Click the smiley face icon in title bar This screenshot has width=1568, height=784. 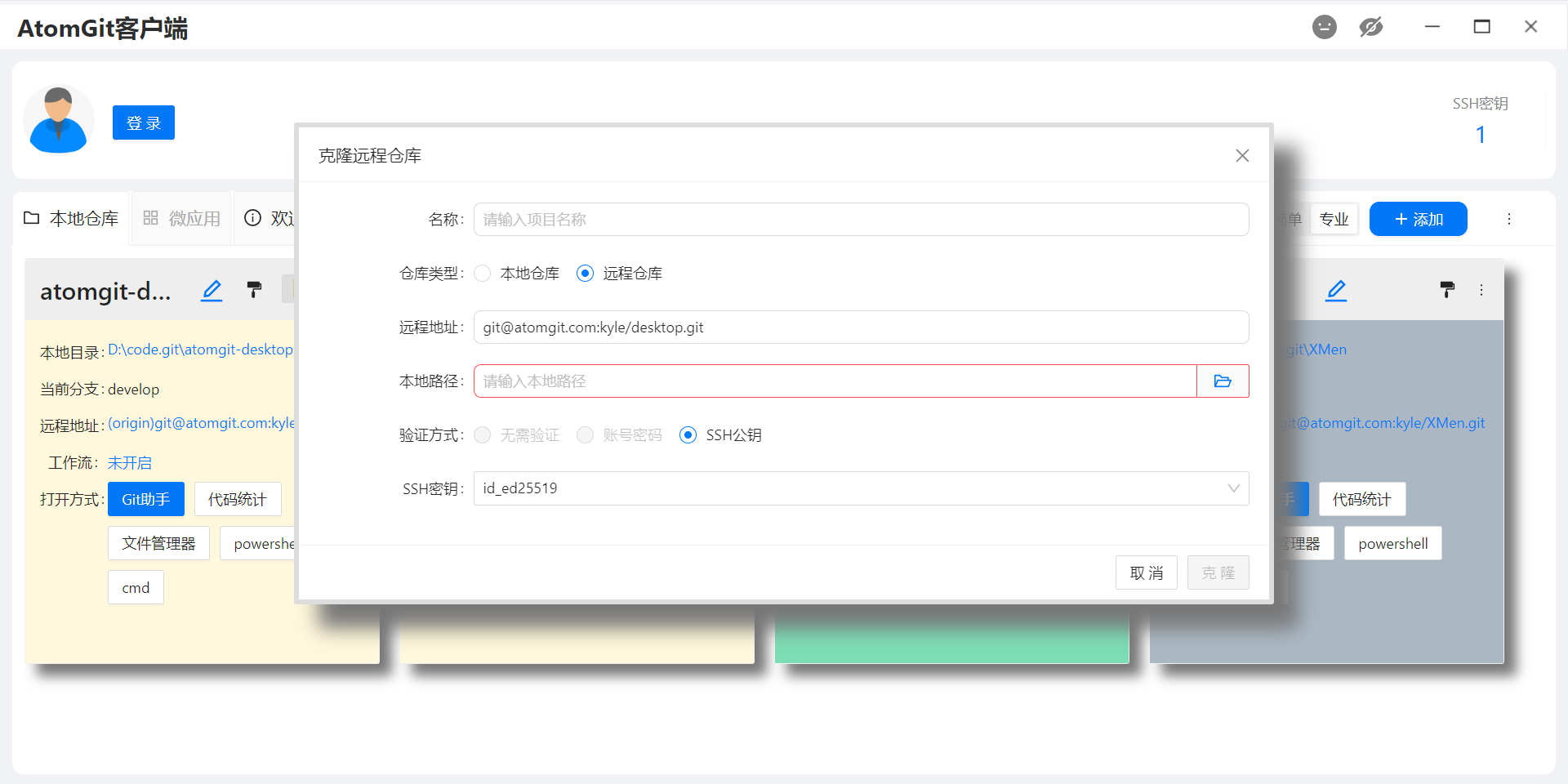pyautogui.click(x=1325, y=27)
